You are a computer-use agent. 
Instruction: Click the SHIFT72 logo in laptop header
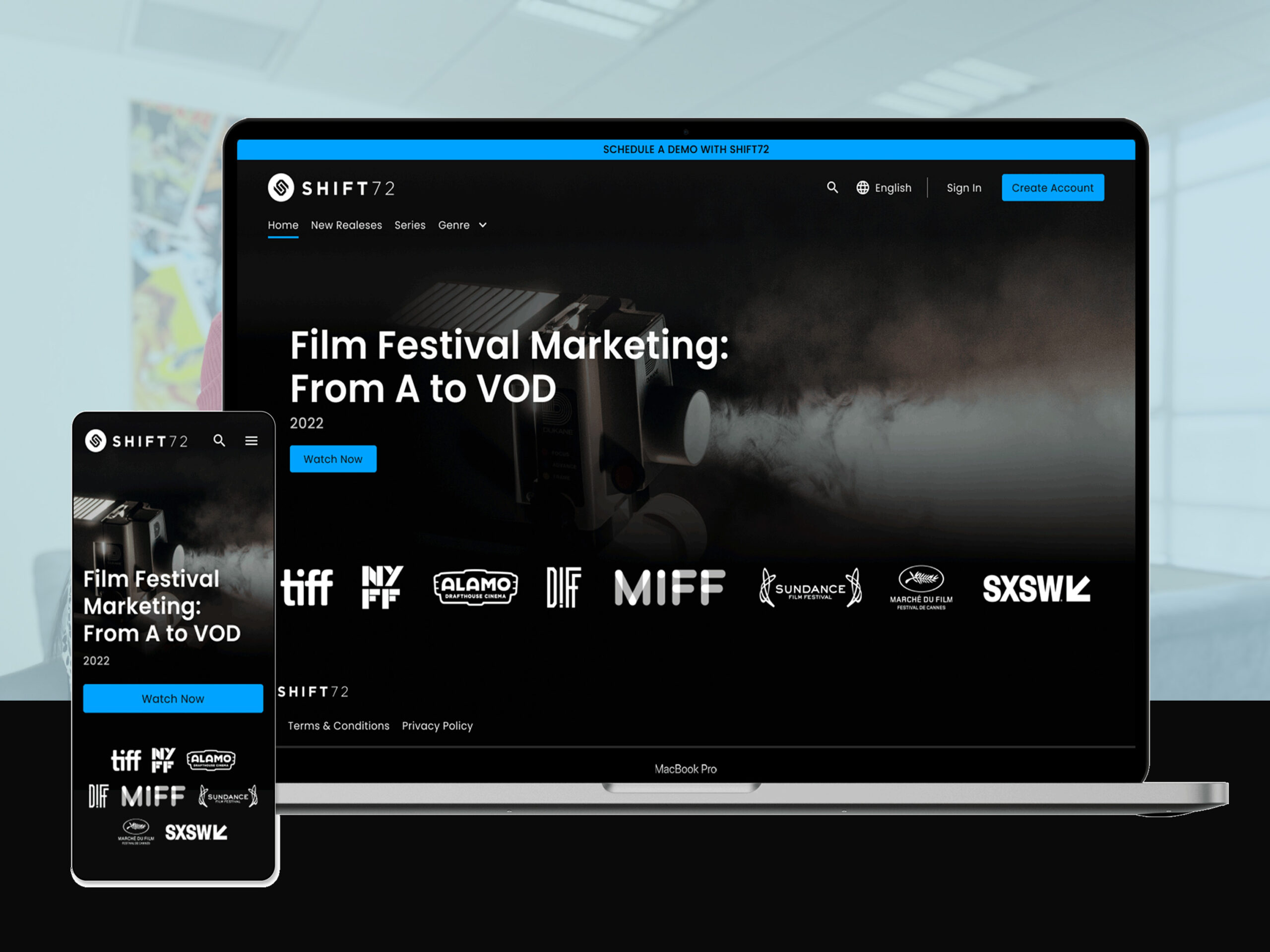(x=331, y=187)
